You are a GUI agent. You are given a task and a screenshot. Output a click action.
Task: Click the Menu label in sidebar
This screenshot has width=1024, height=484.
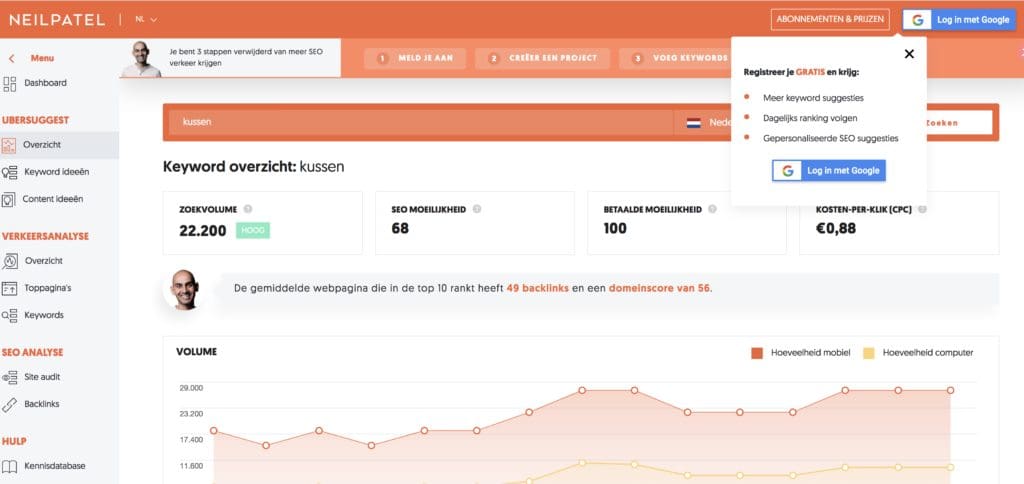[42, 58]
